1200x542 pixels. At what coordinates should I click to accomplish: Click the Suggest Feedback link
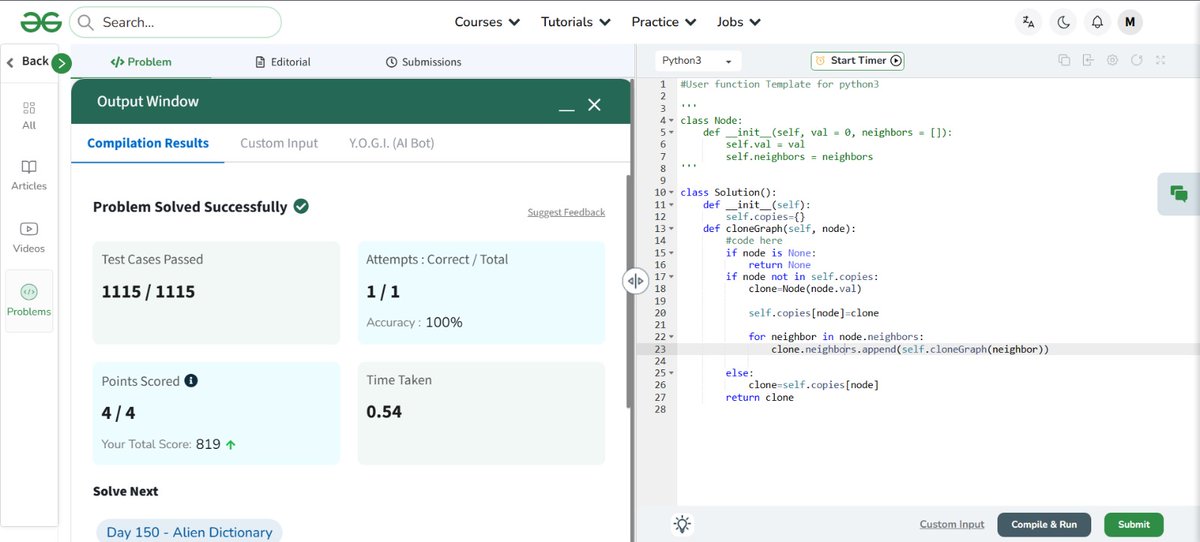566,212
